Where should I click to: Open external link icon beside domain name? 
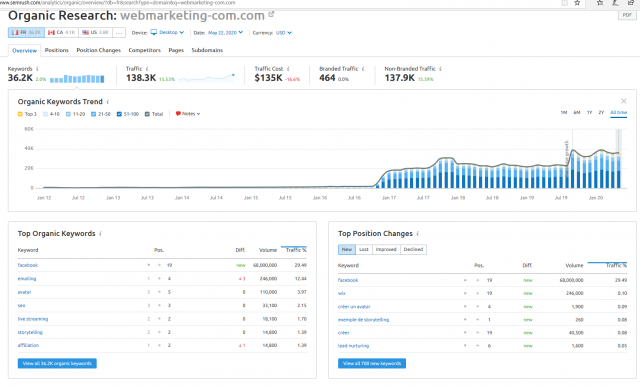[271, 15]
